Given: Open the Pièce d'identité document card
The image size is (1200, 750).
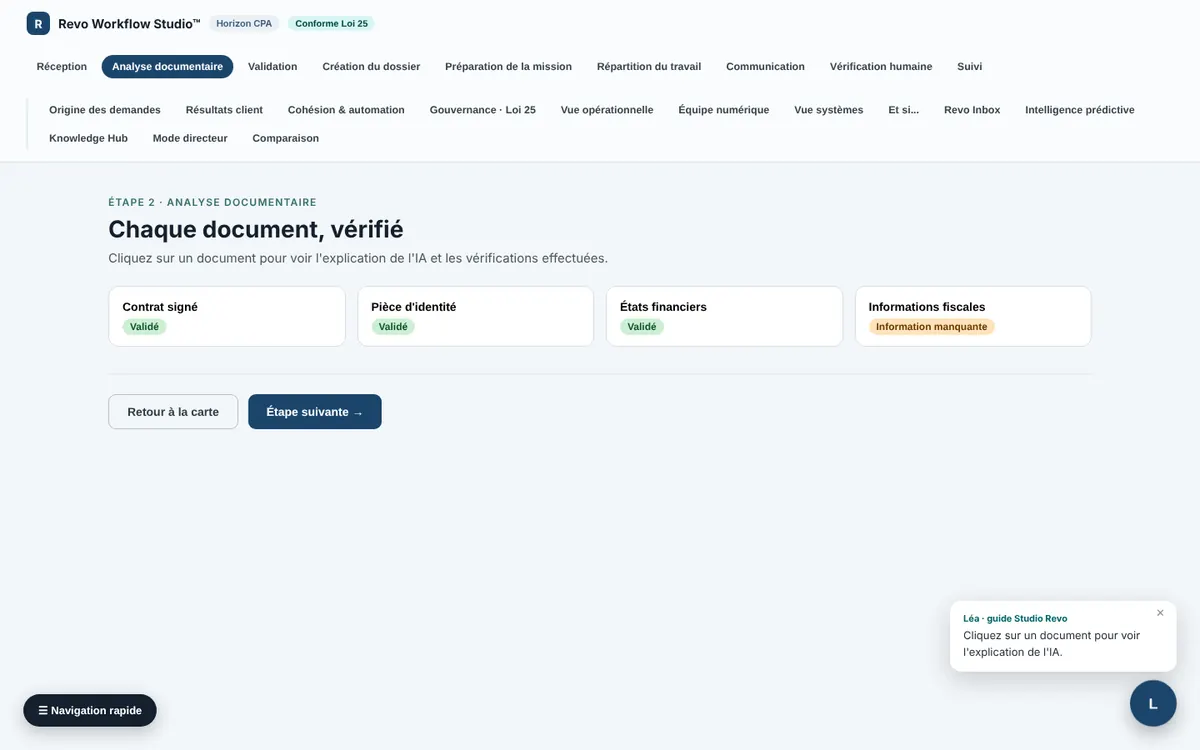Looking at the screenshot, I should pos(476,316).
